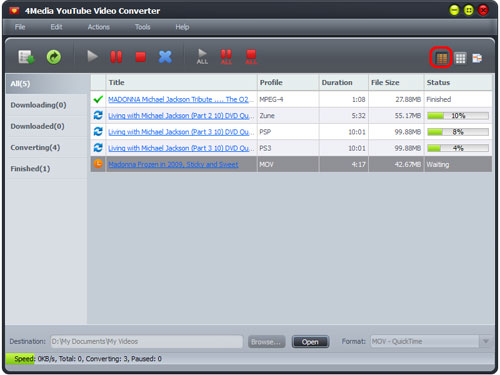Click the 1:08 duration cell
The width and height of the screenshot is (500, 375).
click(x=344, y=99)
